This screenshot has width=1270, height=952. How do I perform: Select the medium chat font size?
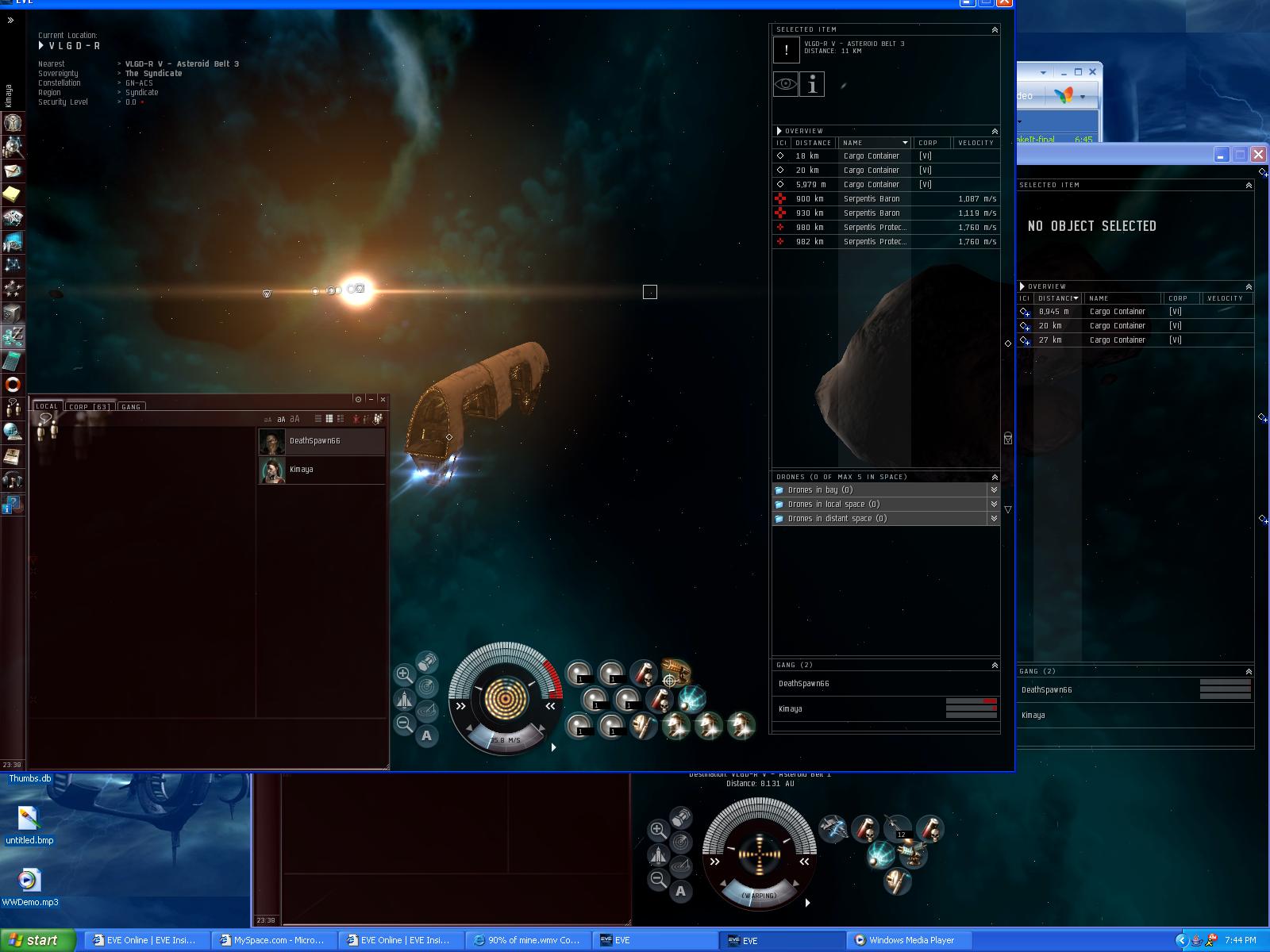281,419
